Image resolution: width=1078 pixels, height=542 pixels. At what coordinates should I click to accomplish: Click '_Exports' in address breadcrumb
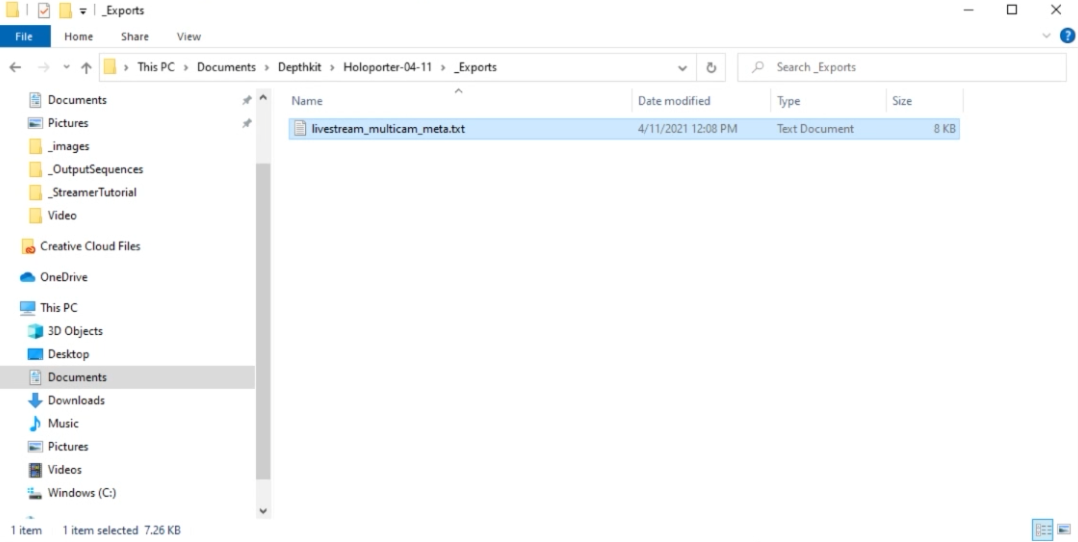(476, 67)
